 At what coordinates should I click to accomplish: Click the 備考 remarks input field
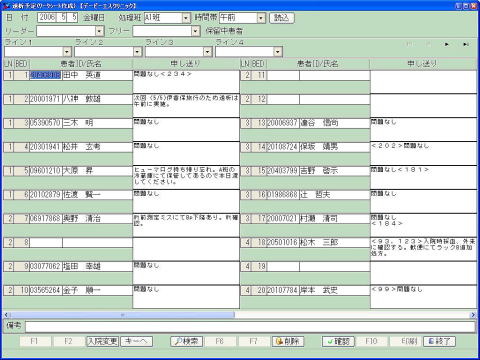(250, 327)
